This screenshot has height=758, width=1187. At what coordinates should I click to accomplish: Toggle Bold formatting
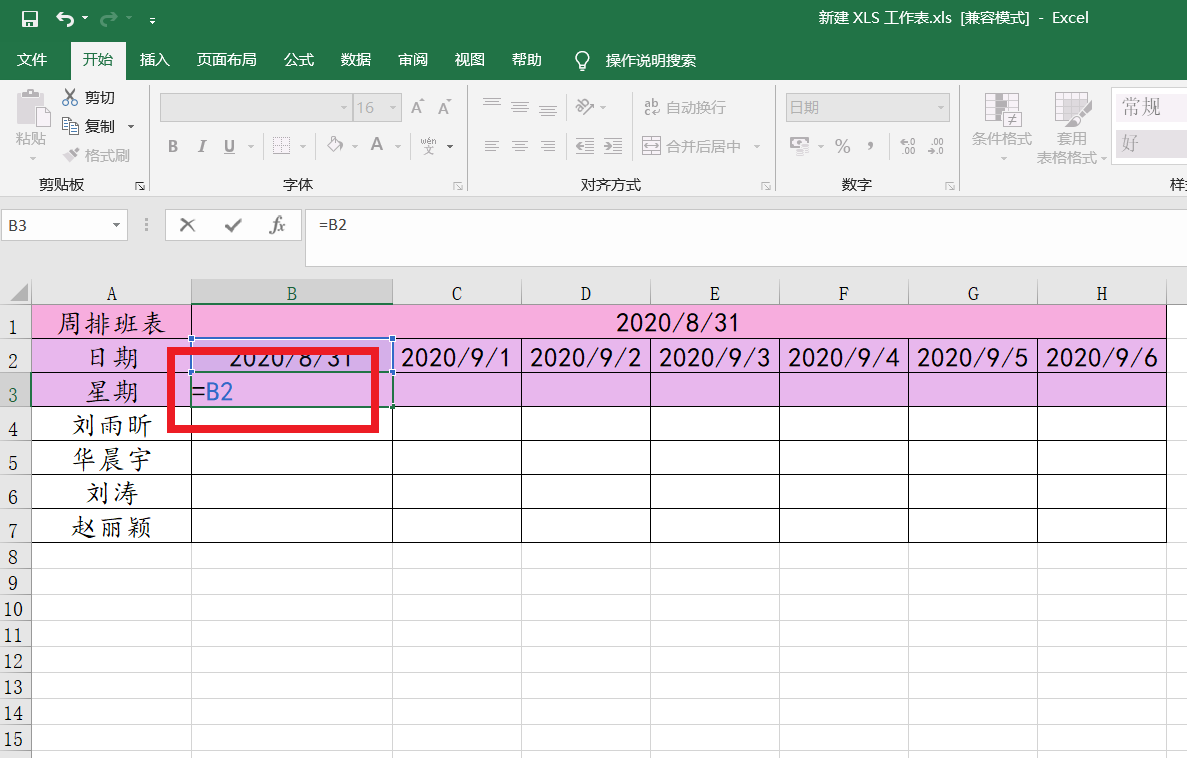coord(173,146)
